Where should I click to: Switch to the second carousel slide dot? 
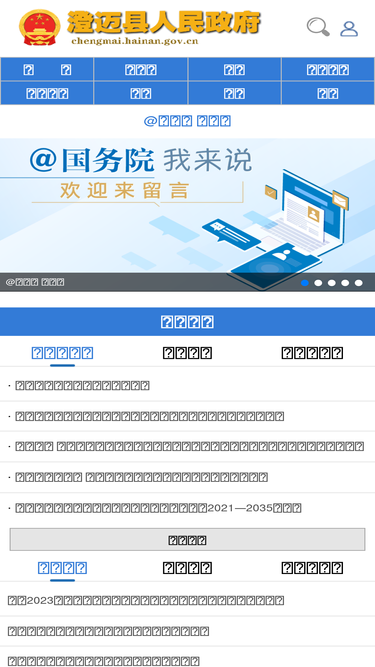pos(318,283)
